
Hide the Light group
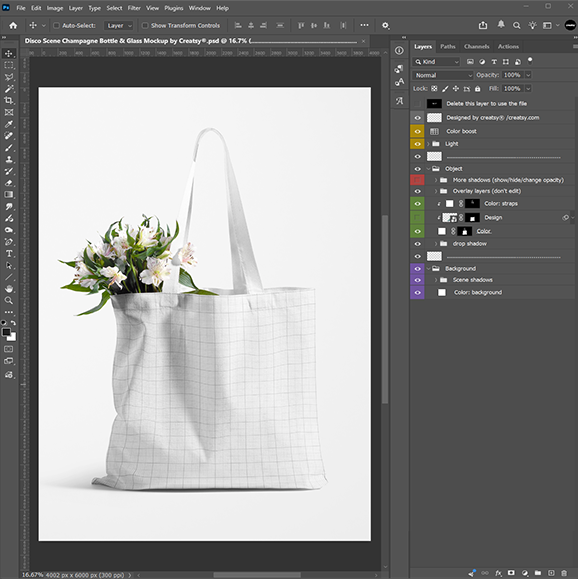tap(417, 144)
